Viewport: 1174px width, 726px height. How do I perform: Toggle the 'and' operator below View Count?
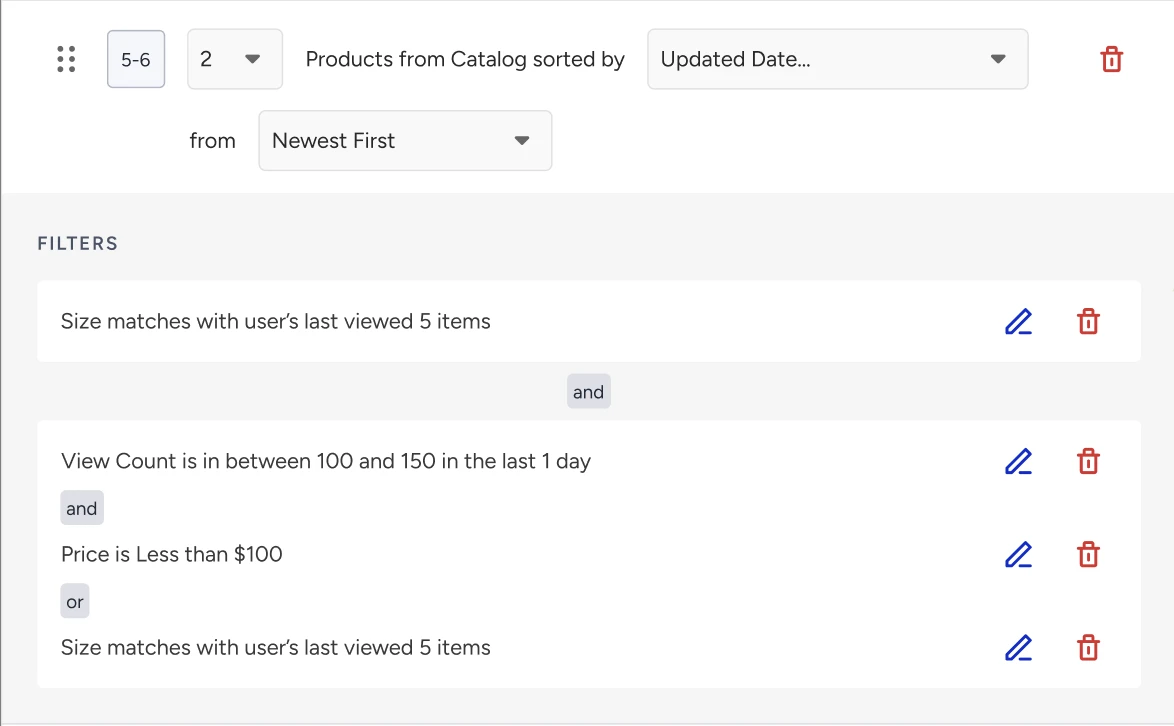82,508
